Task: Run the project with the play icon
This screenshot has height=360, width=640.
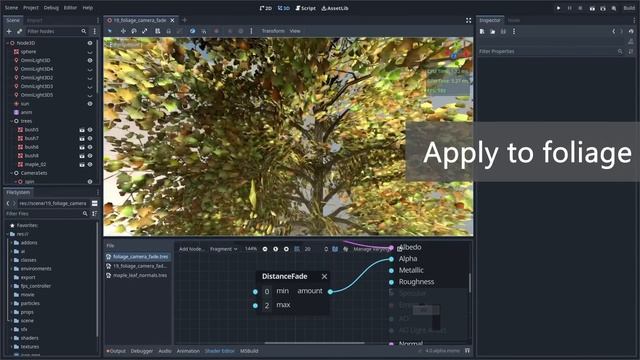Action: coord(558,8)
